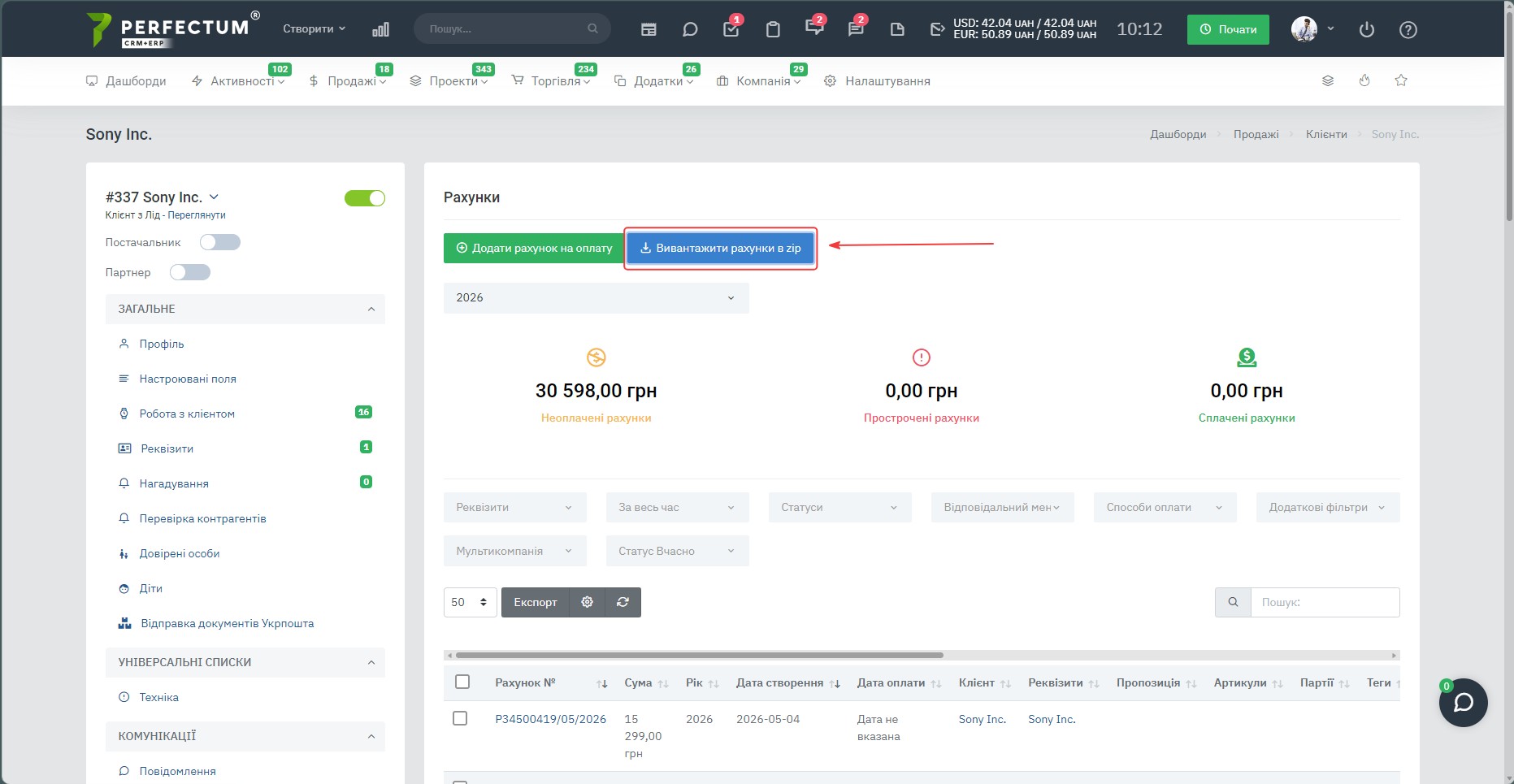Open the mail send icon beside currency rates
The height and width of the screenshot is (784, 1514).
click(938, 29)
